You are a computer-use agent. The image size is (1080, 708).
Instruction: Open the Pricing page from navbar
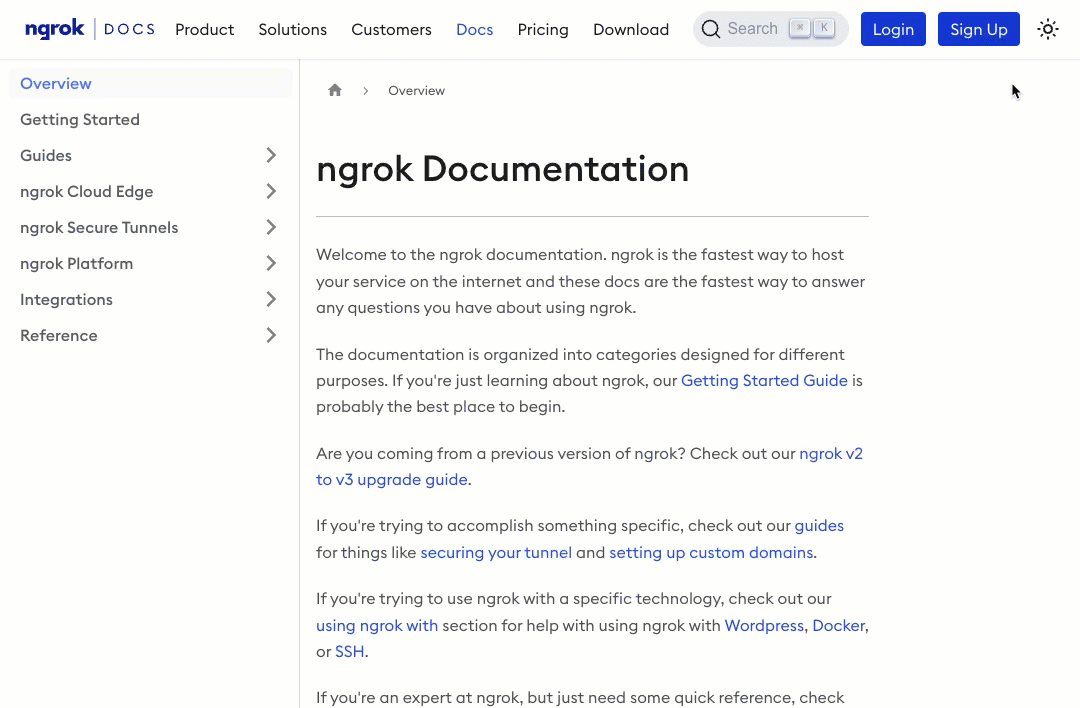tap(543, 29)
